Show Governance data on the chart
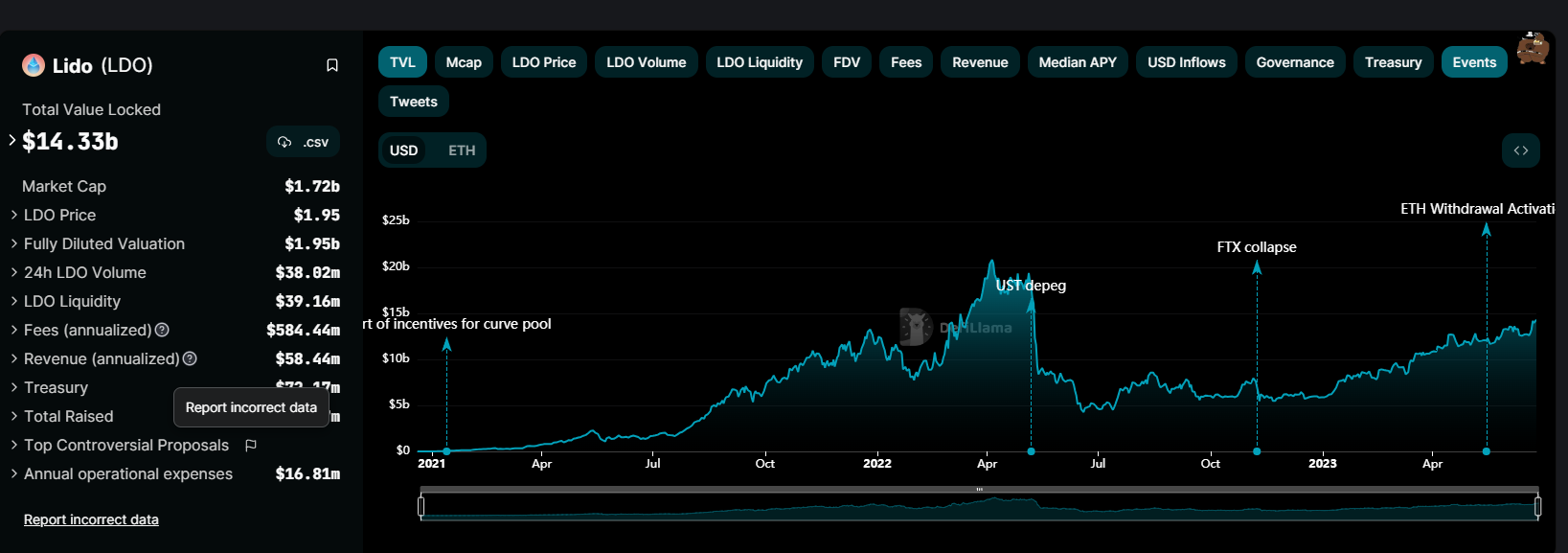 point(1295,62)
